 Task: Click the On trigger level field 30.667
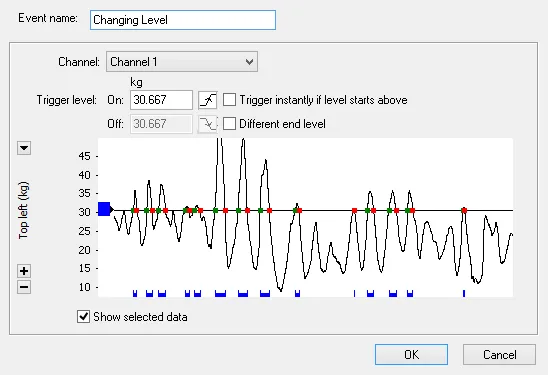coord(161,100)
